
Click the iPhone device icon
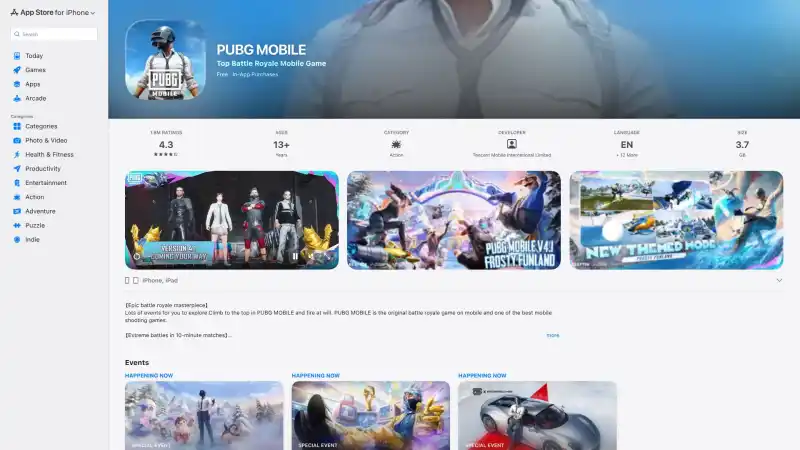[127, 280]
